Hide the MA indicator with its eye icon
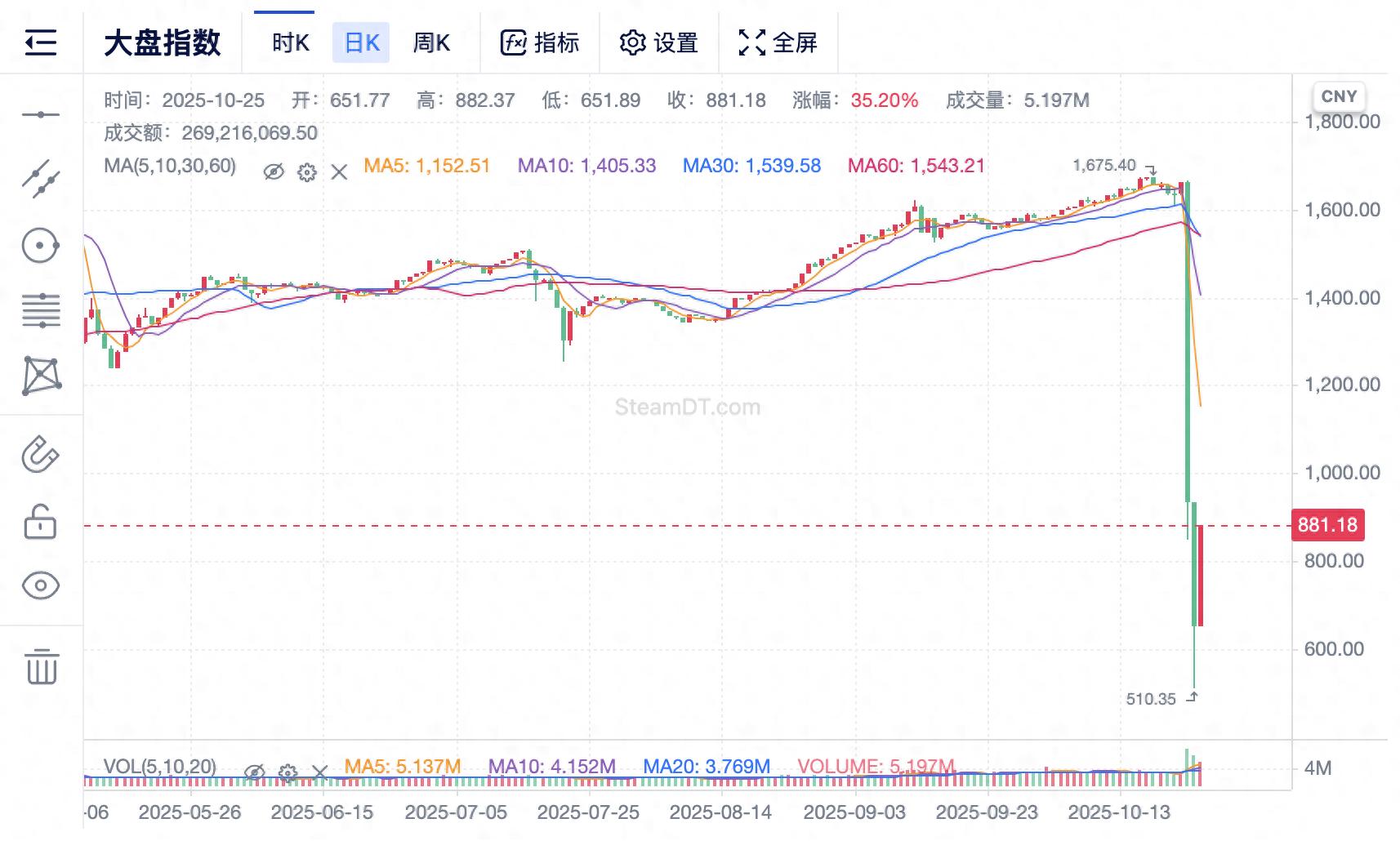Viewport: 1400px width, 841px height. click(274, 171)
